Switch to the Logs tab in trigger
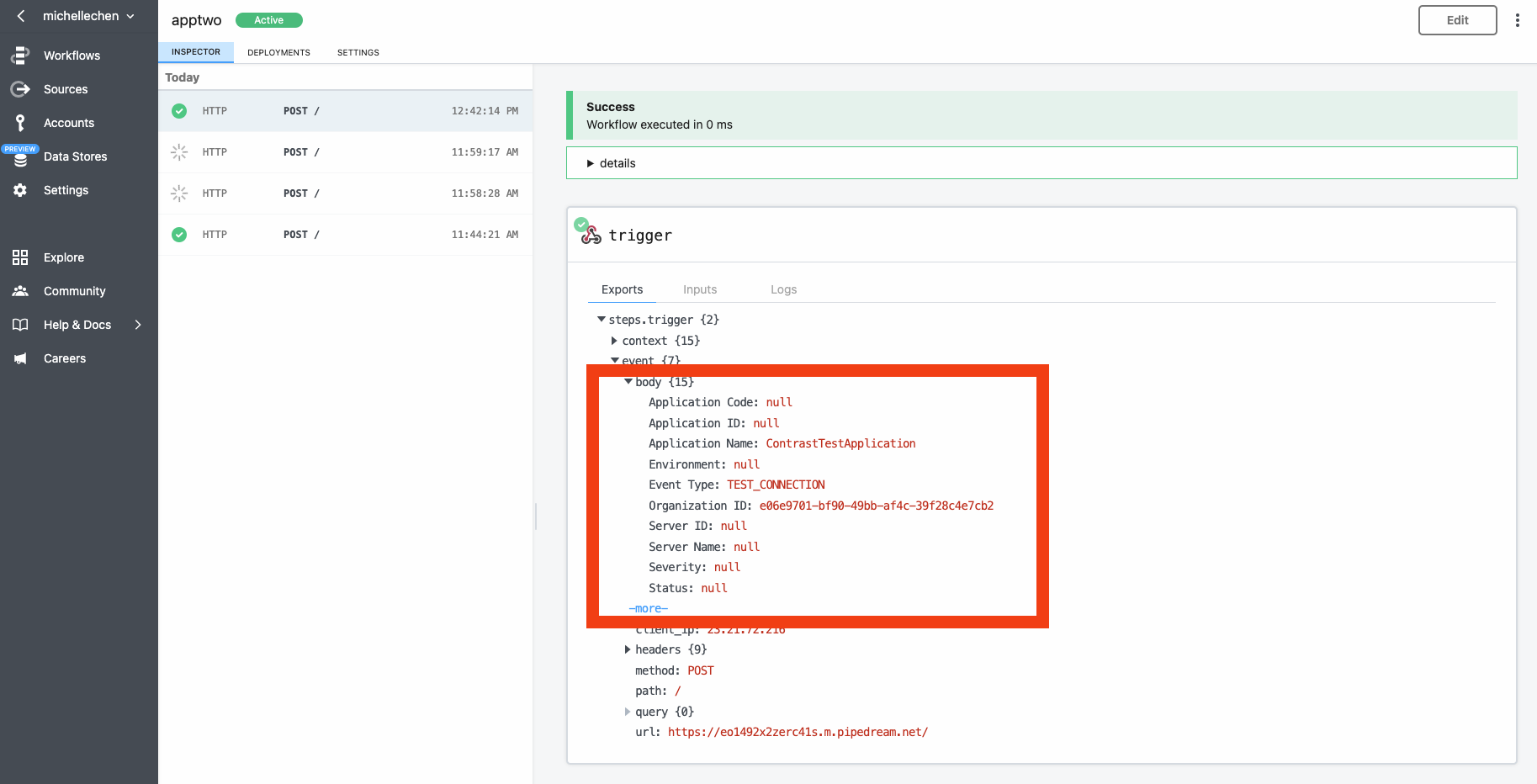This screenshot has height=784, width=1537. [783, 289]
